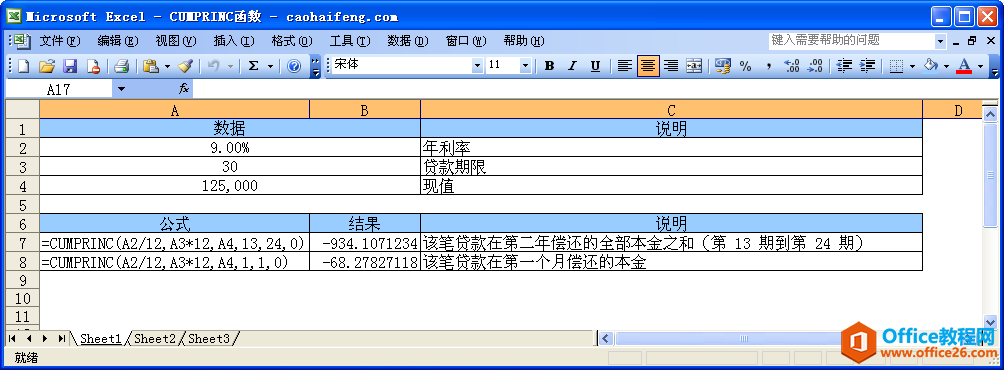Jump to the first sheet tab
Viewport: 1004px width, 370px height.
[x=12, y=338]
